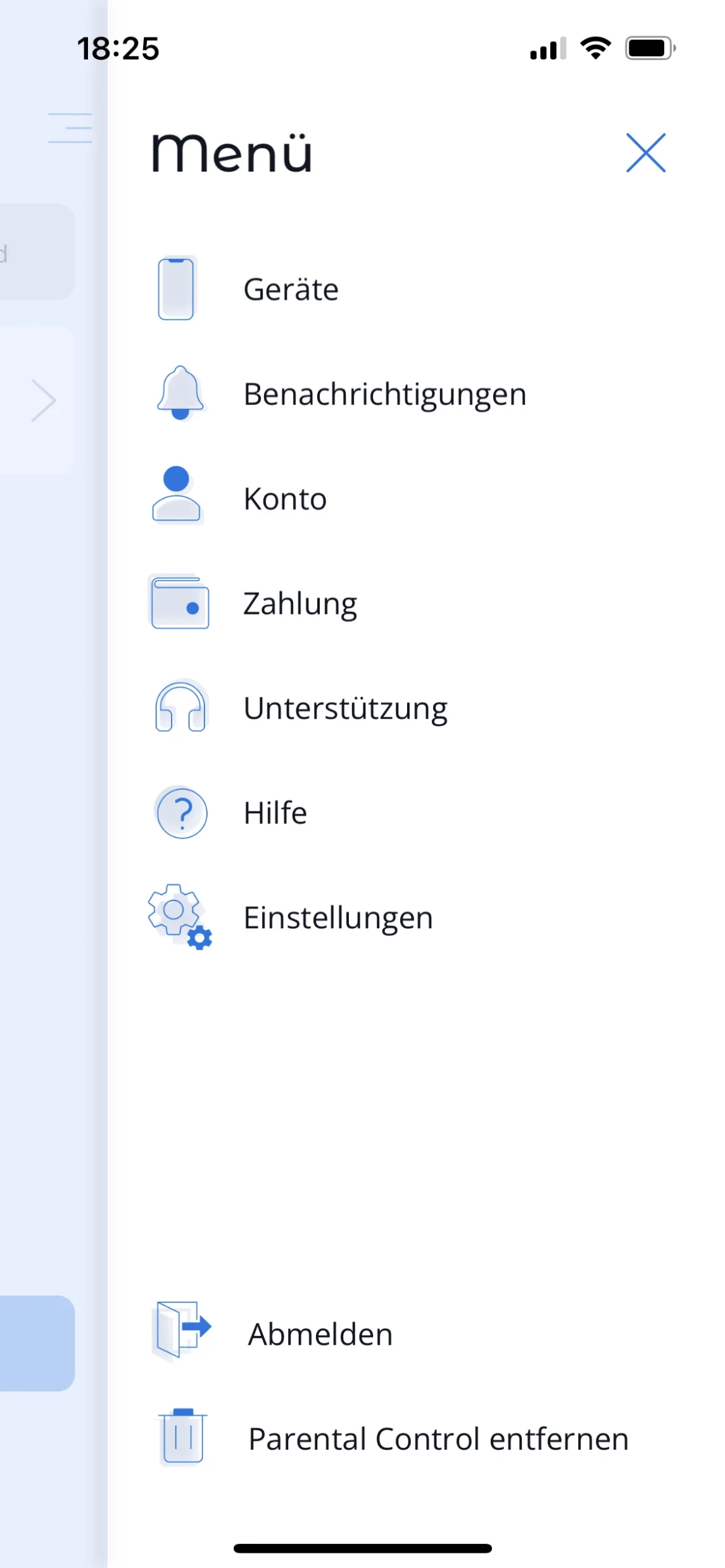Tap the bell icon for Benachrichtigungen

180,393
